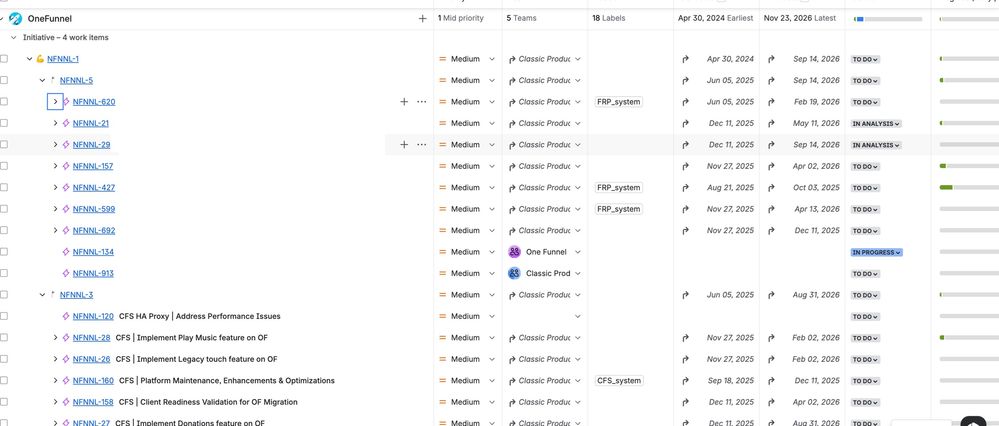Viewport: 999px width, 426px height.
Task: Click the start date rollup arrow for NFNNL-427
Action: coord(686,187)
